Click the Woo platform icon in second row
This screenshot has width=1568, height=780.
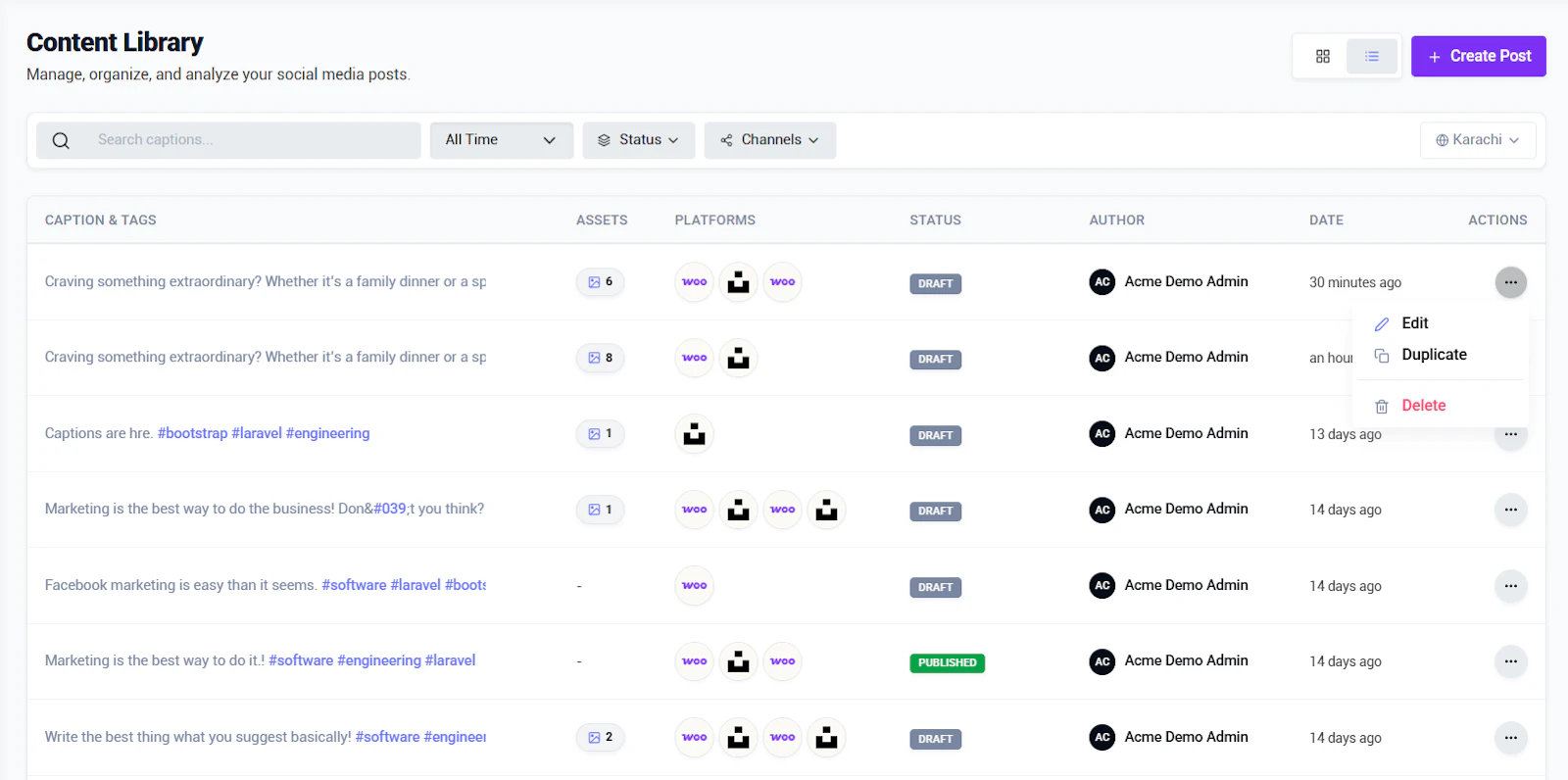(694, 358)
